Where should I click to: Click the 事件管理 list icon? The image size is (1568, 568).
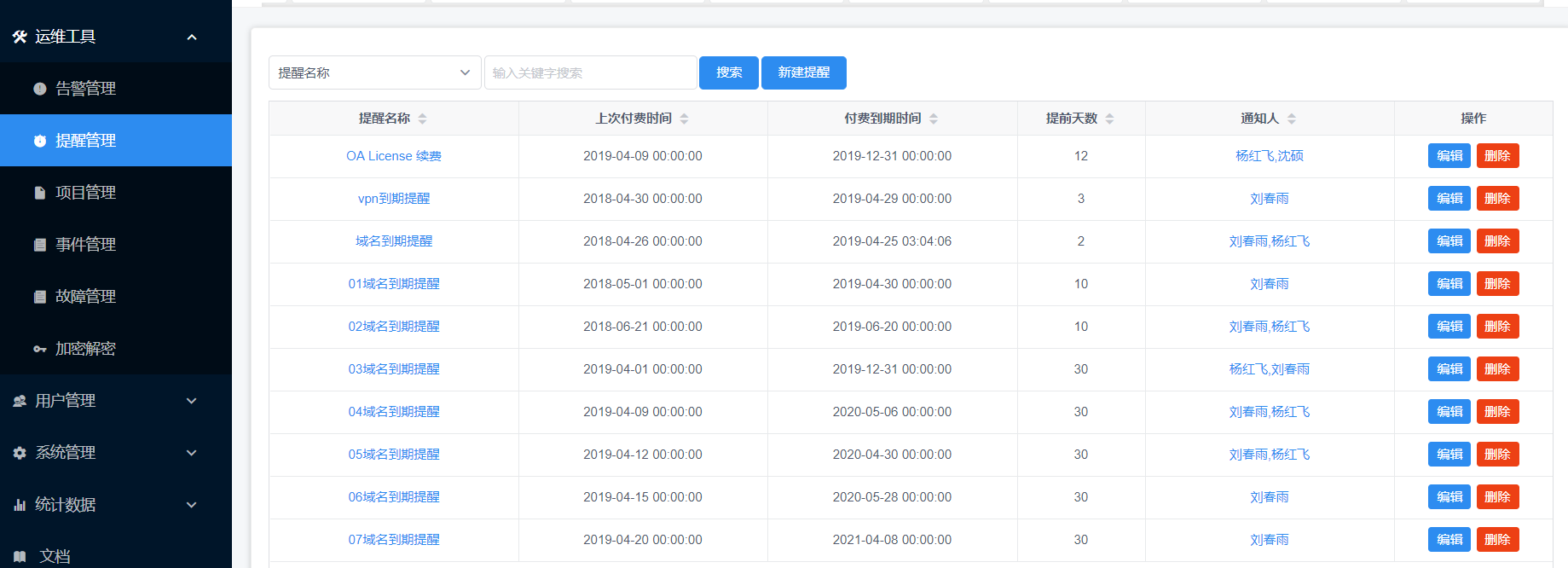coord(40,245)
